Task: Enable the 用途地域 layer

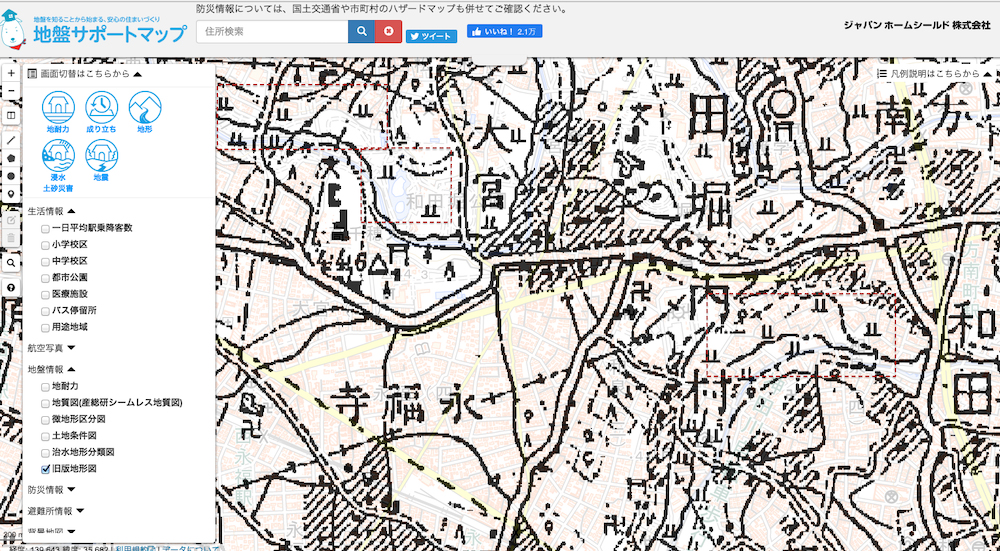Action: tap(45, 328)
